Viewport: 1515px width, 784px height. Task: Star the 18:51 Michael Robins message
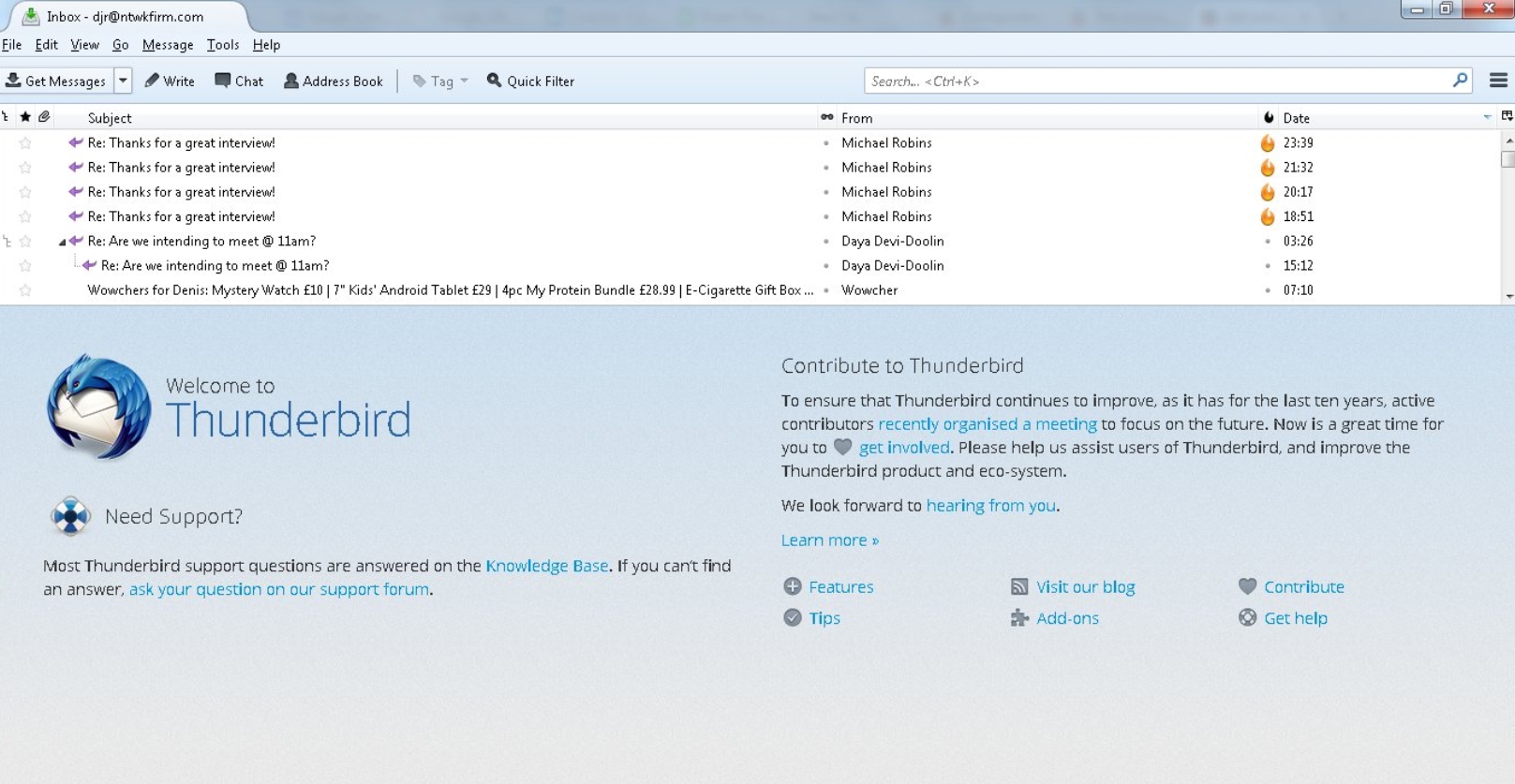click(25, 216)
